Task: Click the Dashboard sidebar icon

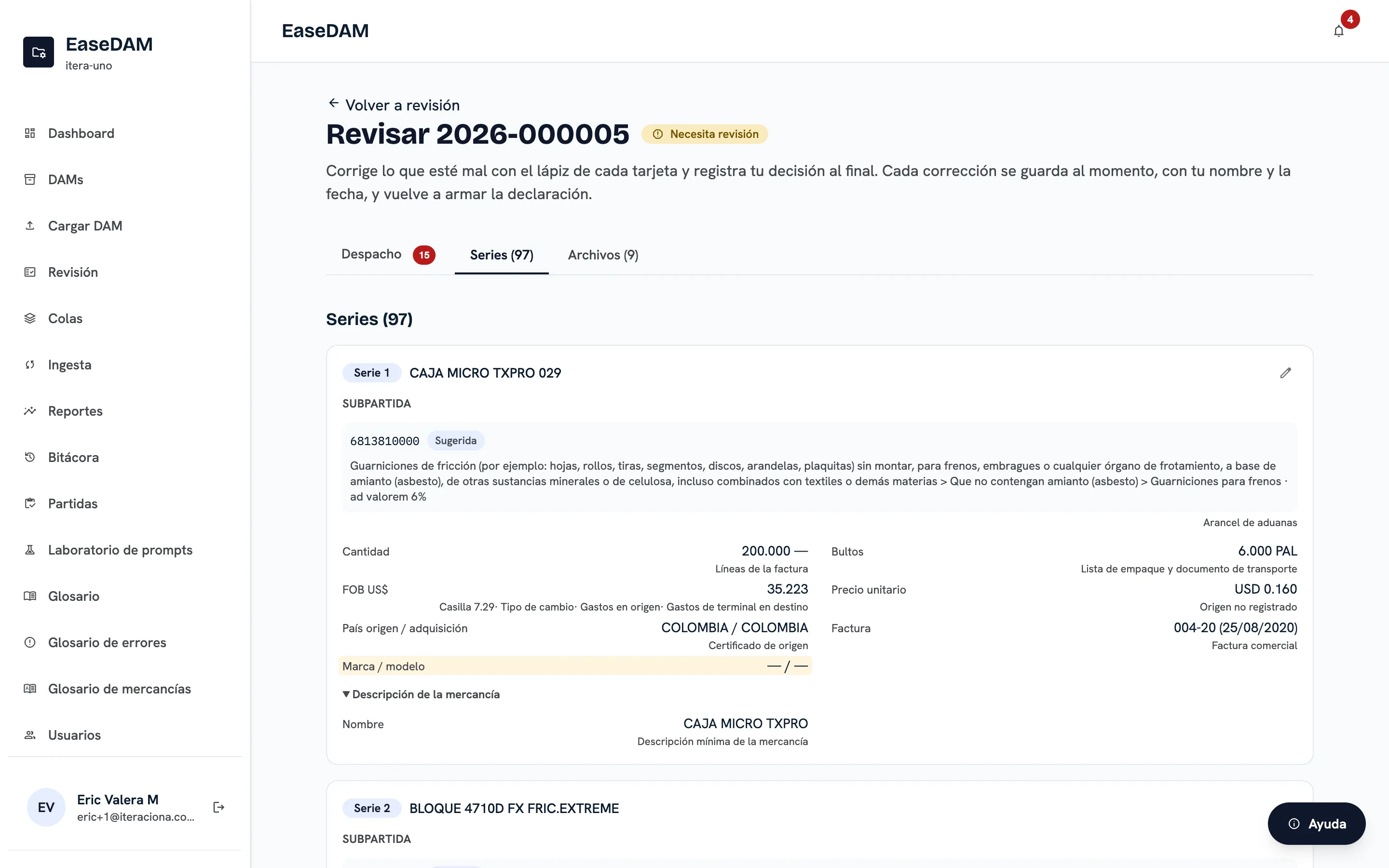Action: (30, 133)
